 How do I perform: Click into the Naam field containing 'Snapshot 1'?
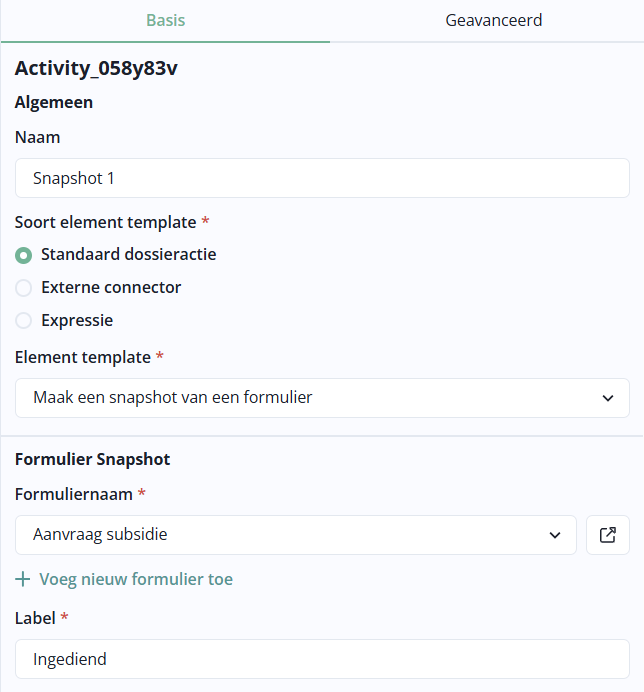coord(322,178)
